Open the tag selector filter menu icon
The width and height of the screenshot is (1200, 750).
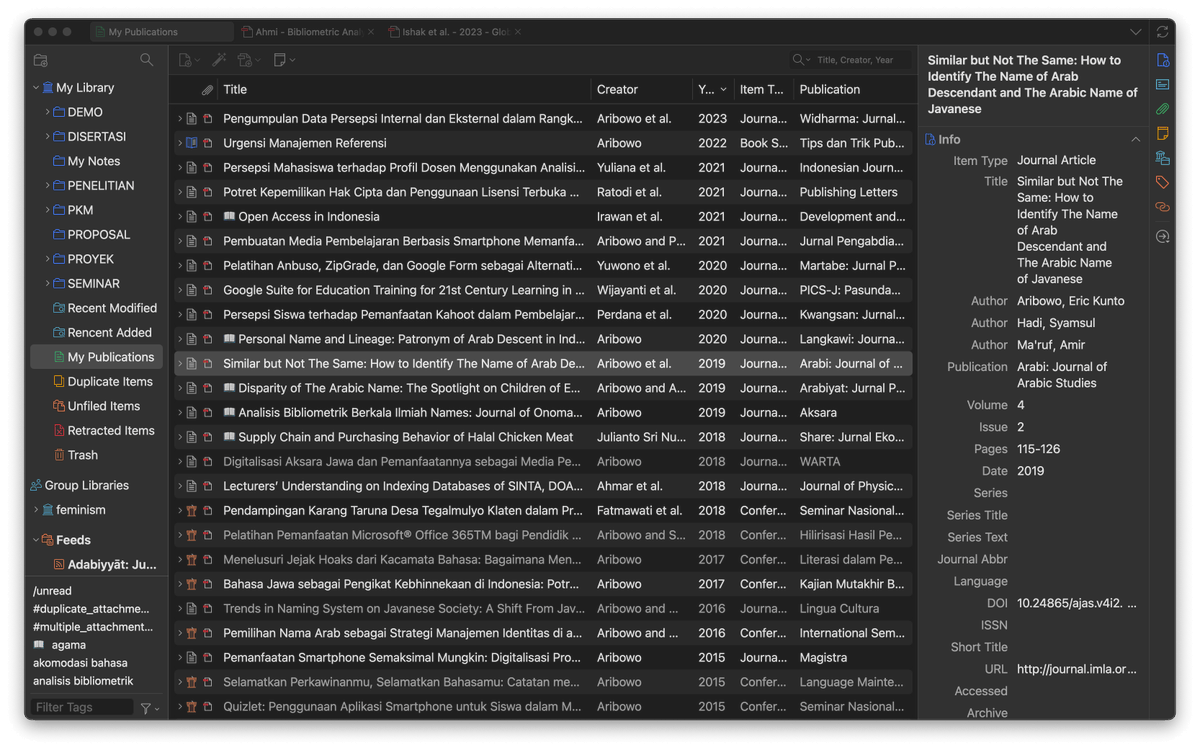click(x=149, y=708)
